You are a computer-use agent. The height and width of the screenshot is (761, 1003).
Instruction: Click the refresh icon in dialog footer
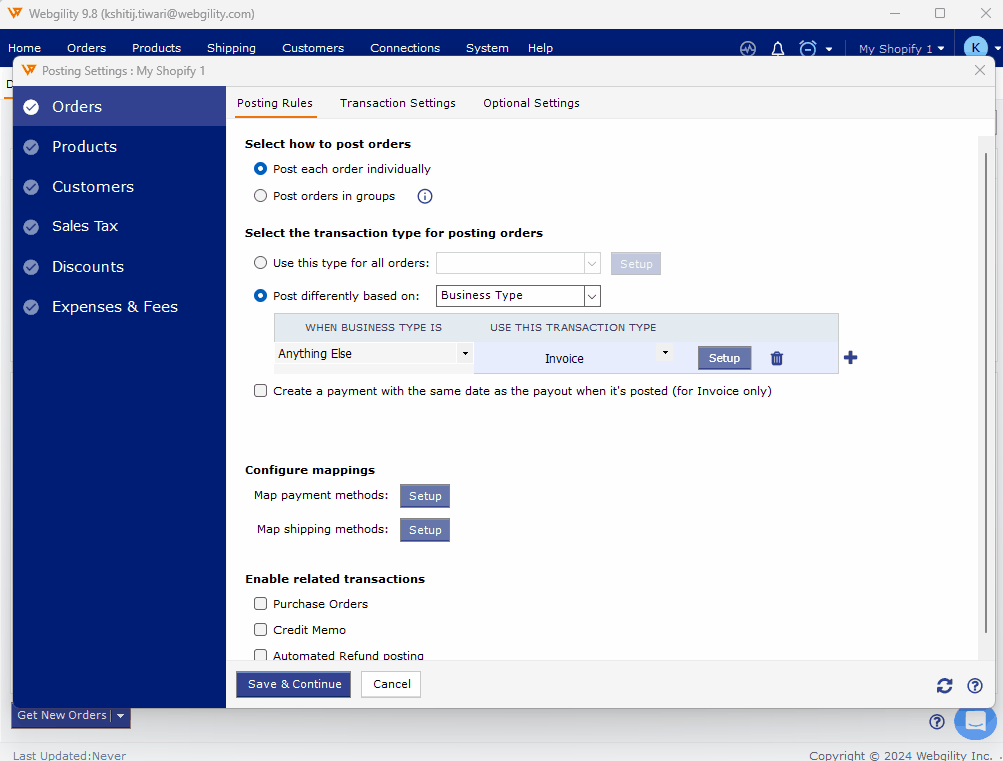point(944,685)
